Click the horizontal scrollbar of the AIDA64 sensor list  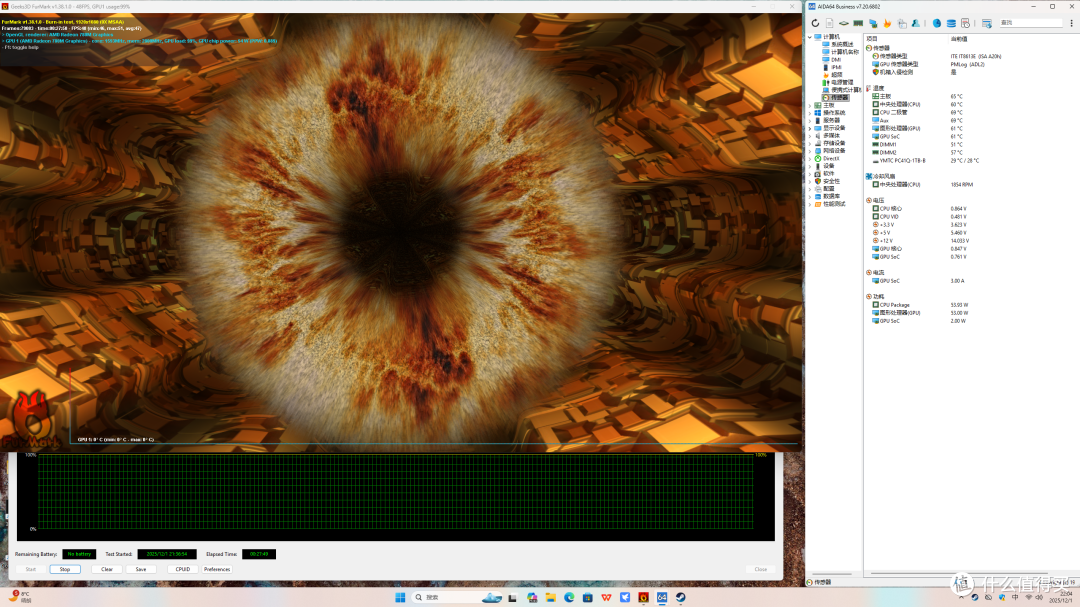point(959,573)
